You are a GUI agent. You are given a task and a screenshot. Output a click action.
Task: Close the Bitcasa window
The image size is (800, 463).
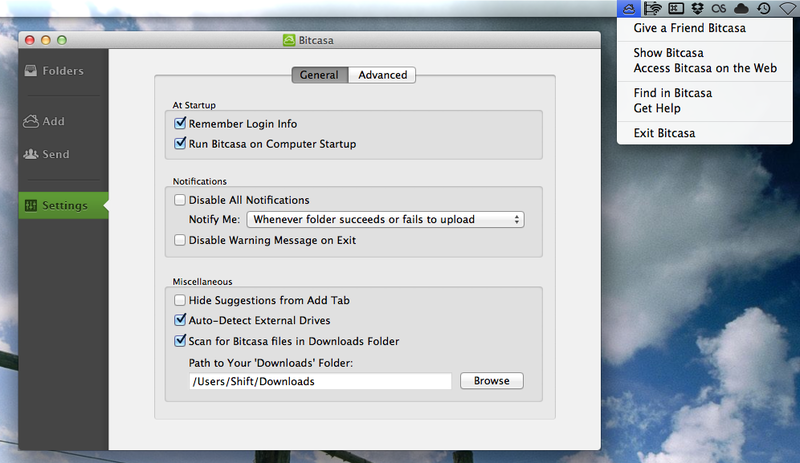(30, 40)
